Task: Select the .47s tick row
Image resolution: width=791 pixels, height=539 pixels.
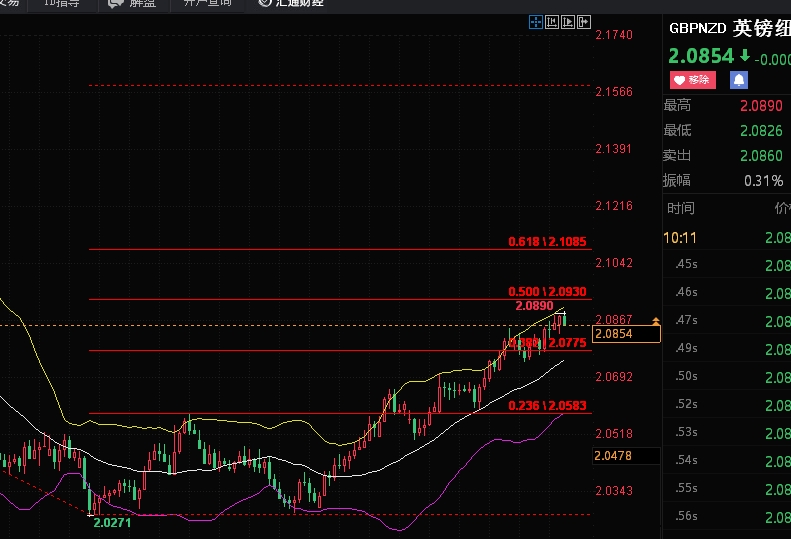Action: point(727,320)
